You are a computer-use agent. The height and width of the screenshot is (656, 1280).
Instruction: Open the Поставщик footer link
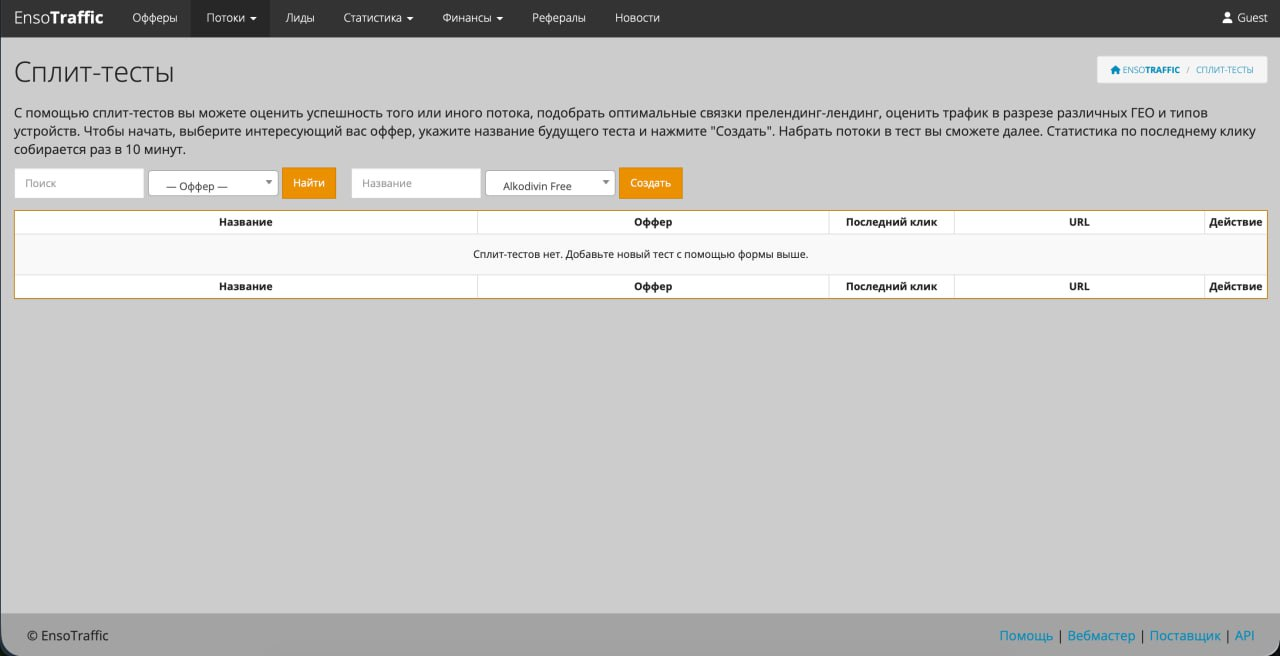point(1185,635)
